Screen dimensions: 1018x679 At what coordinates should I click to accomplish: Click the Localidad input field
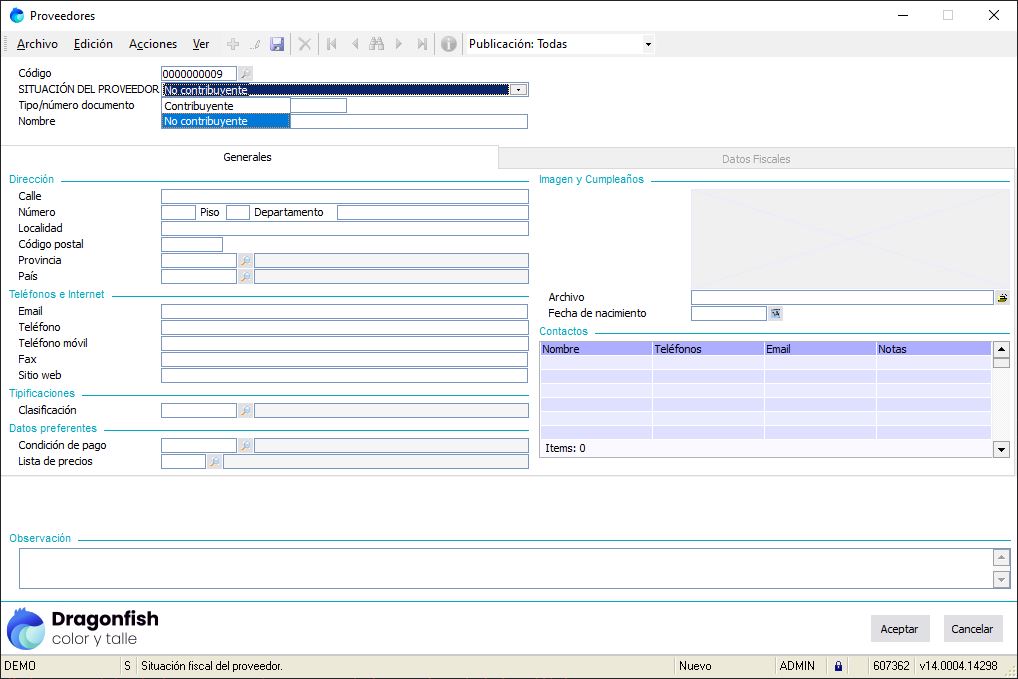tap(345, 228)
